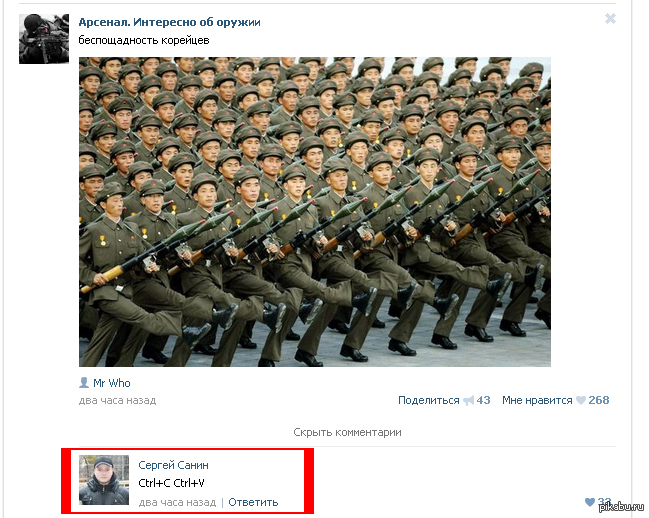Open the Арсенал group avatar thumbnail

coord(44,38)
